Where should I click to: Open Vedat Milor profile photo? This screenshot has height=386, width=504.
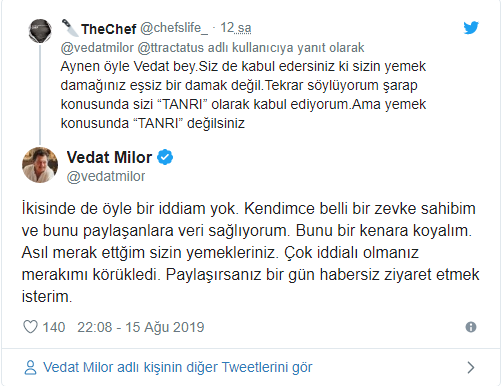pos(40,165)
